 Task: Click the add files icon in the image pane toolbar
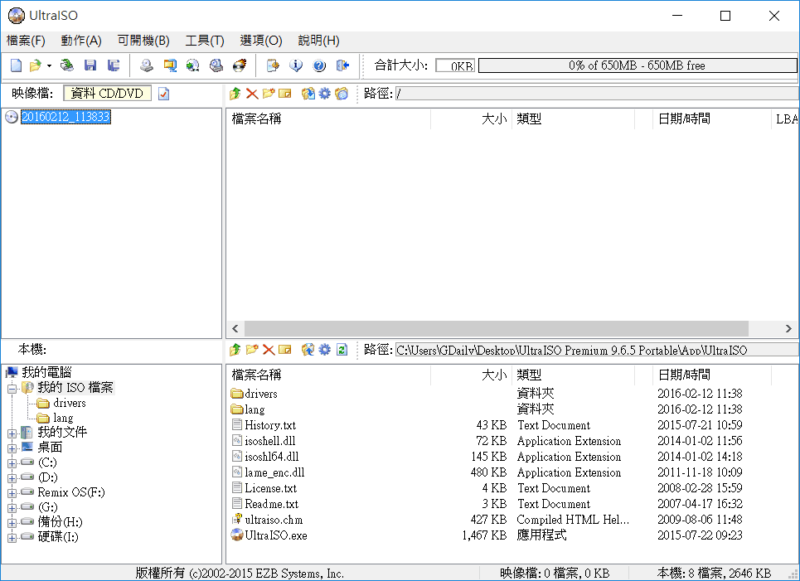pyautogui.click(x=308, y=93)
